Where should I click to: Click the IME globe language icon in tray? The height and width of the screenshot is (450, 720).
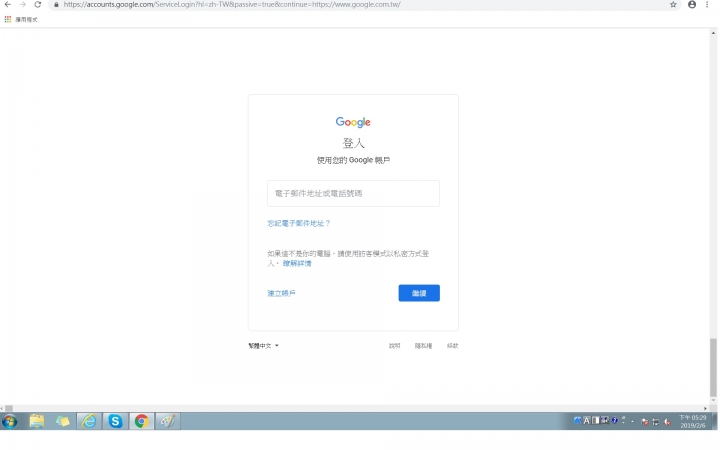pyautogui.click(x=578, y=420)
